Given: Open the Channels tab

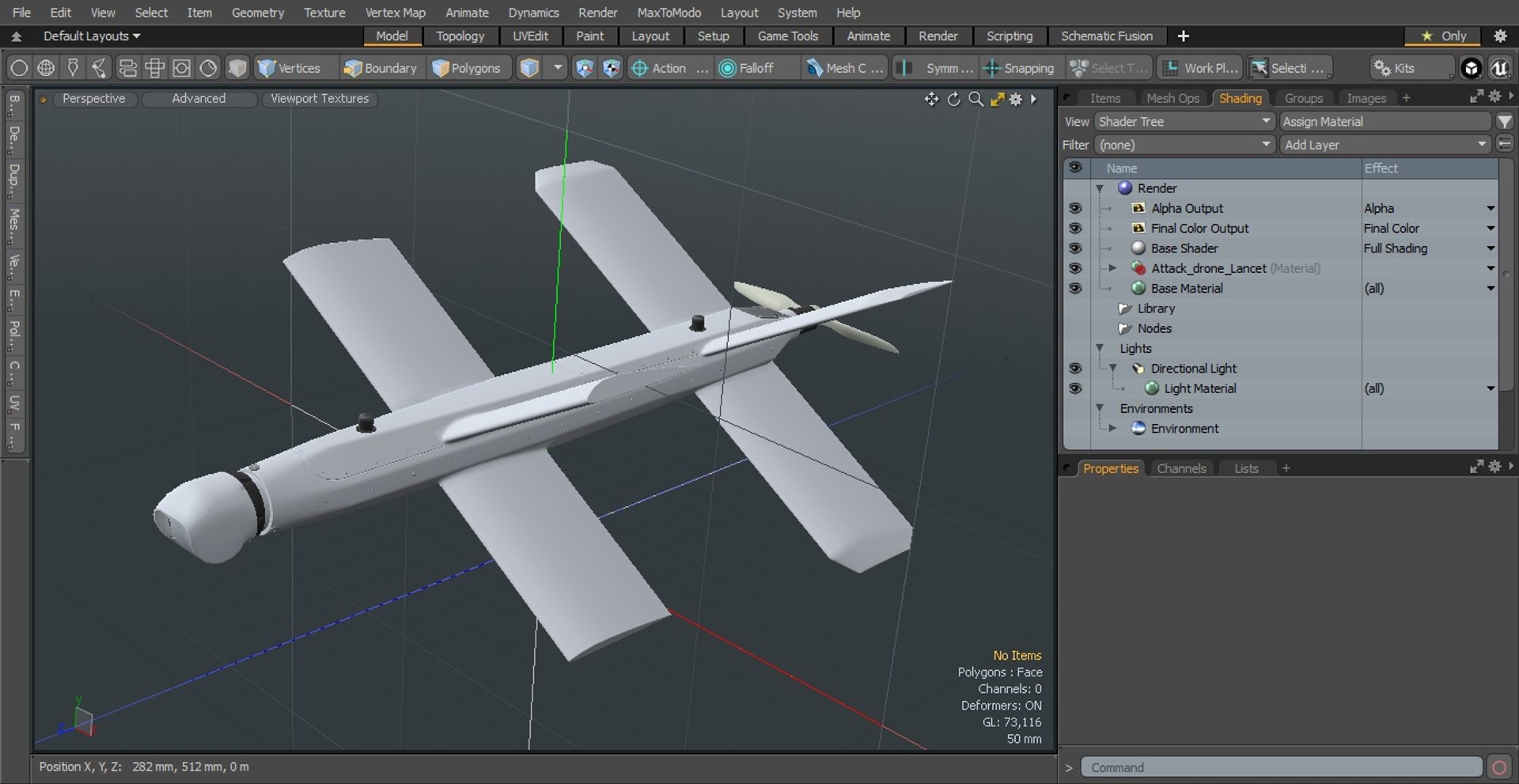Looking at the screenshot, I should (x=1181, y=468).
